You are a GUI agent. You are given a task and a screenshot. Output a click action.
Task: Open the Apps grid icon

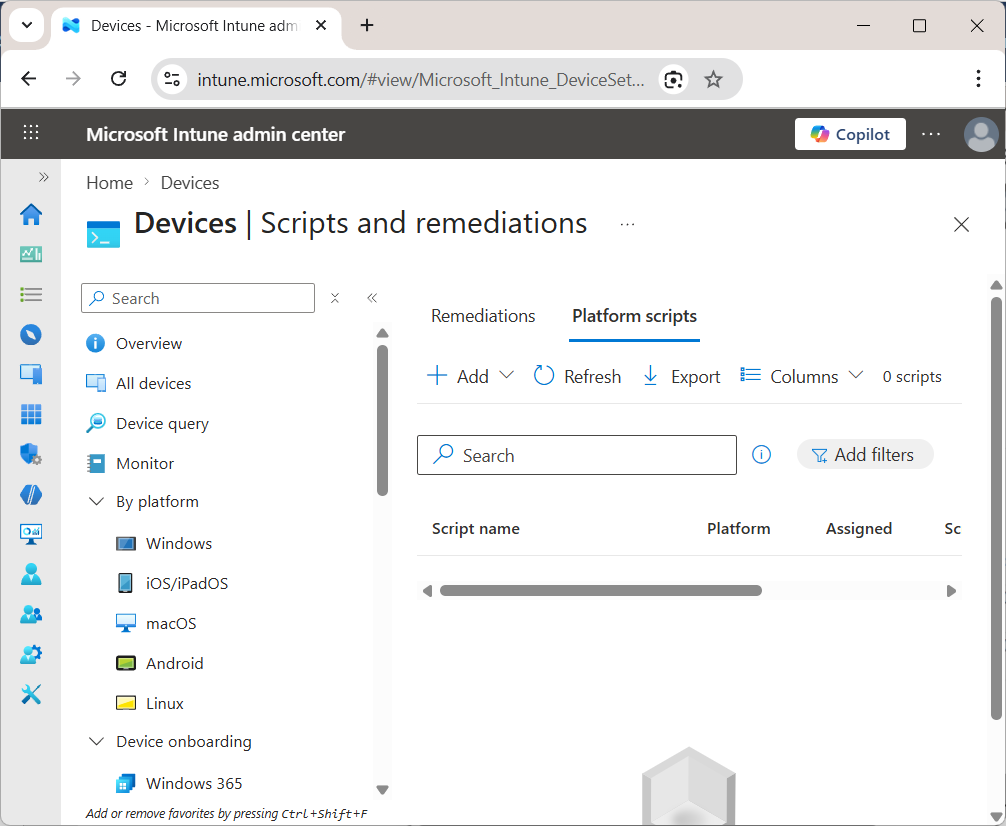coord(31,414)
